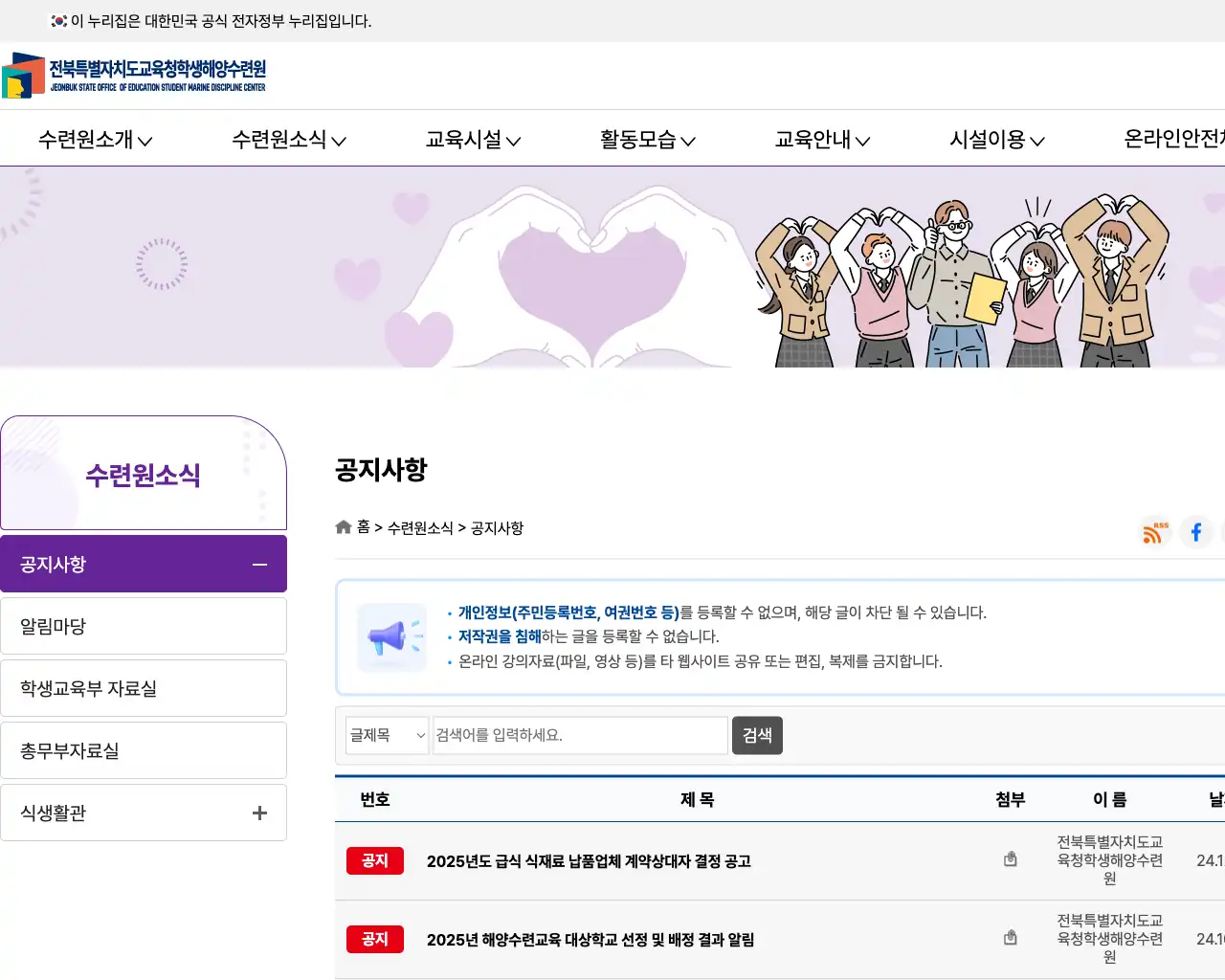
Task: Open the RSS feed icon
Action: point(1155,532)
